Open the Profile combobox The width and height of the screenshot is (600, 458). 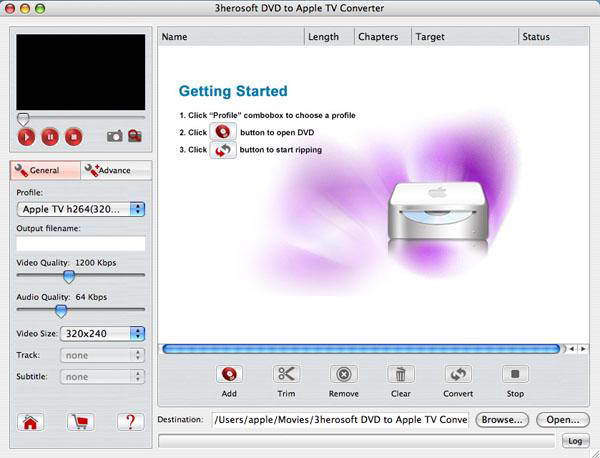81,209
